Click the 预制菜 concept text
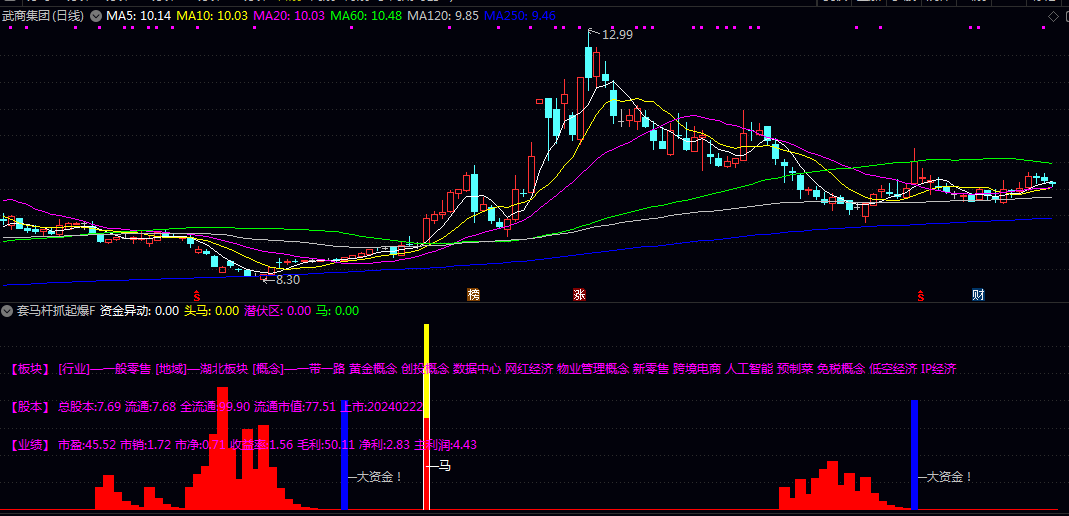Viewport: 1069px width, 516px height. (795, 369)
